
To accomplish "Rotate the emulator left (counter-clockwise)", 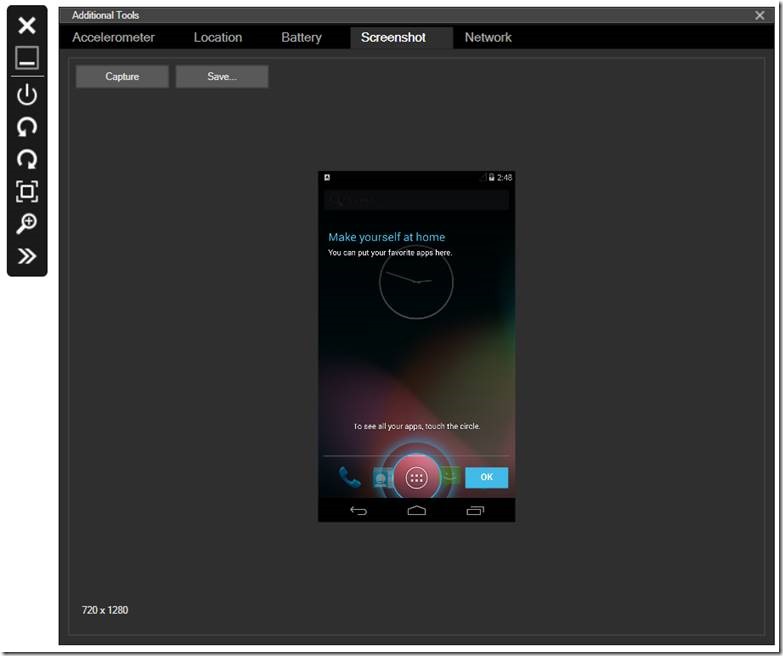I will click(x=27, y=127).
